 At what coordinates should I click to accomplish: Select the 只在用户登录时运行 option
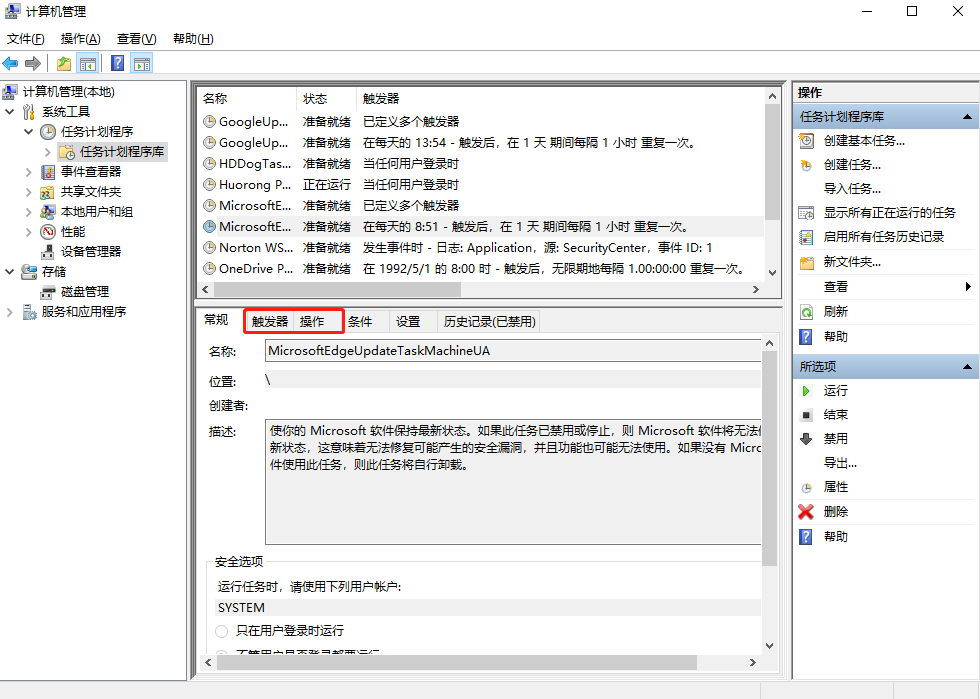[x=221, y=631]
